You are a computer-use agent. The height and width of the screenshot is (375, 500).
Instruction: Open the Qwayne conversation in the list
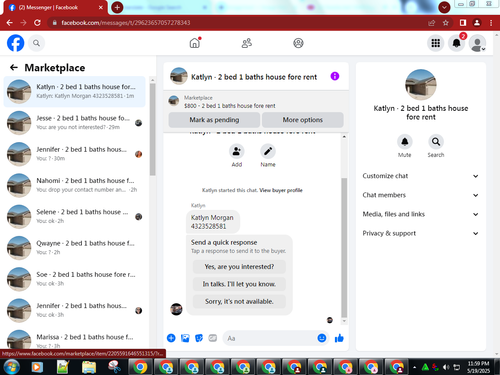pos(75,248)
